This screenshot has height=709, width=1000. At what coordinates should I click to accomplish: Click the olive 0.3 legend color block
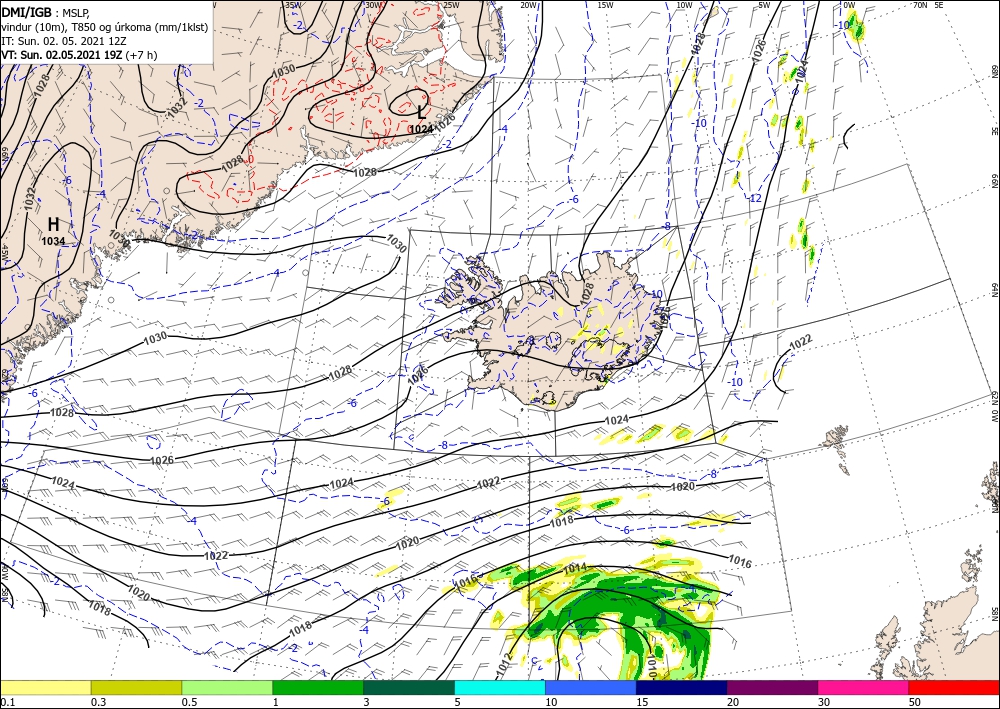(136, 687)
